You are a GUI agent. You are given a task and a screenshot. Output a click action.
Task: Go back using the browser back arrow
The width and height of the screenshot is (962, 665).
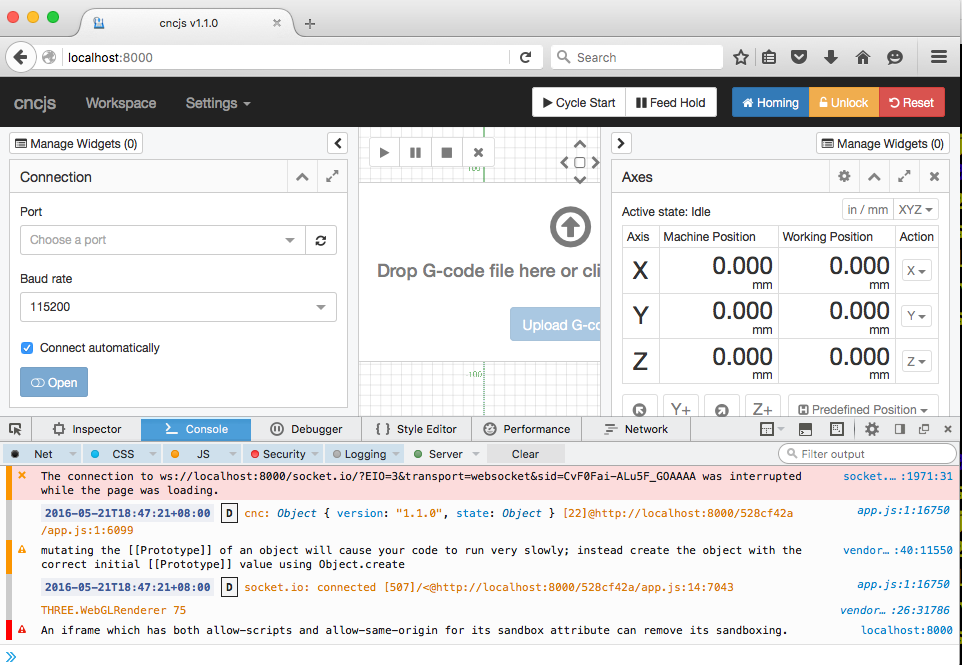point(20,57)
